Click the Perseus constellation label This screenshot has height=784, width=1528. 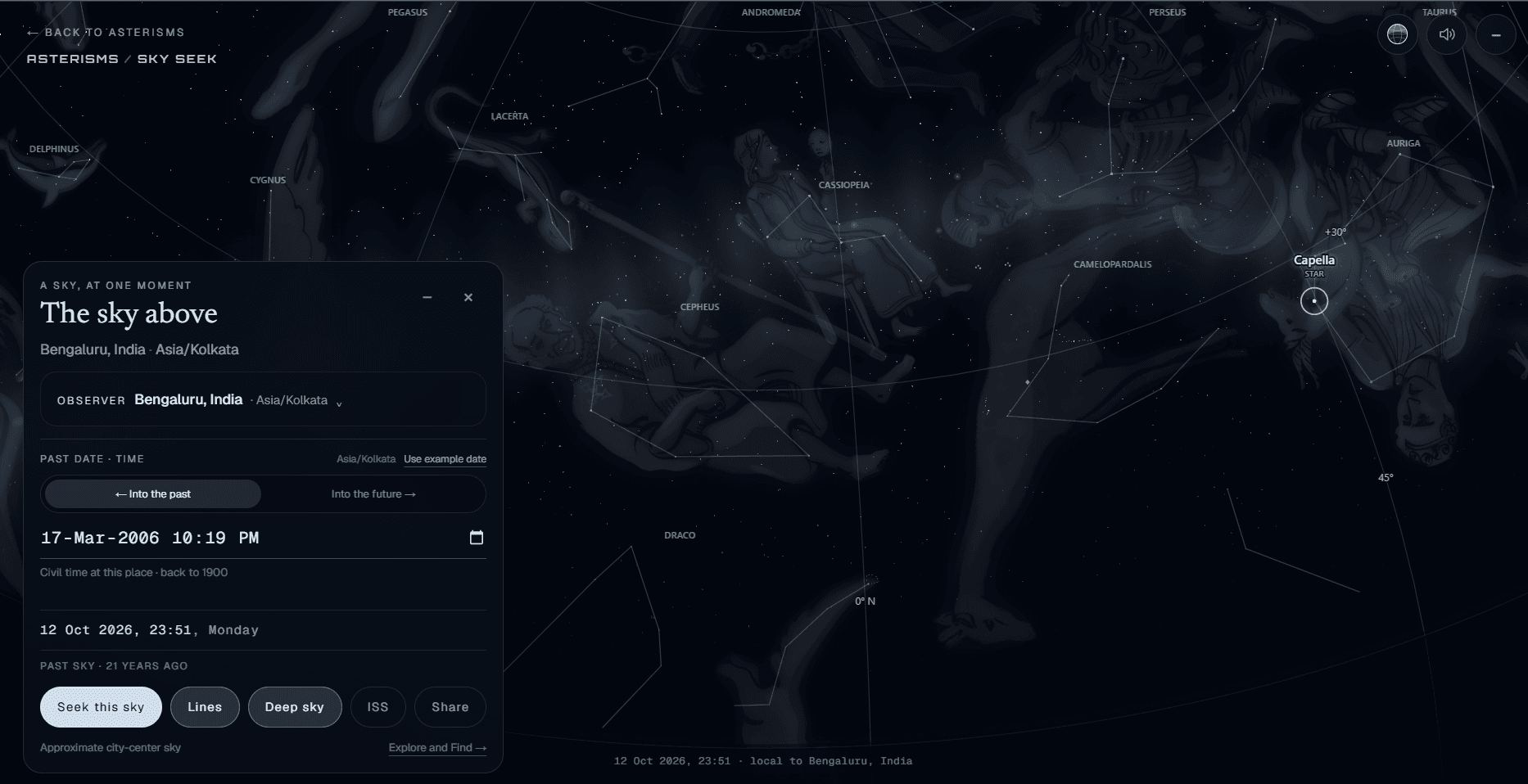1168,12
